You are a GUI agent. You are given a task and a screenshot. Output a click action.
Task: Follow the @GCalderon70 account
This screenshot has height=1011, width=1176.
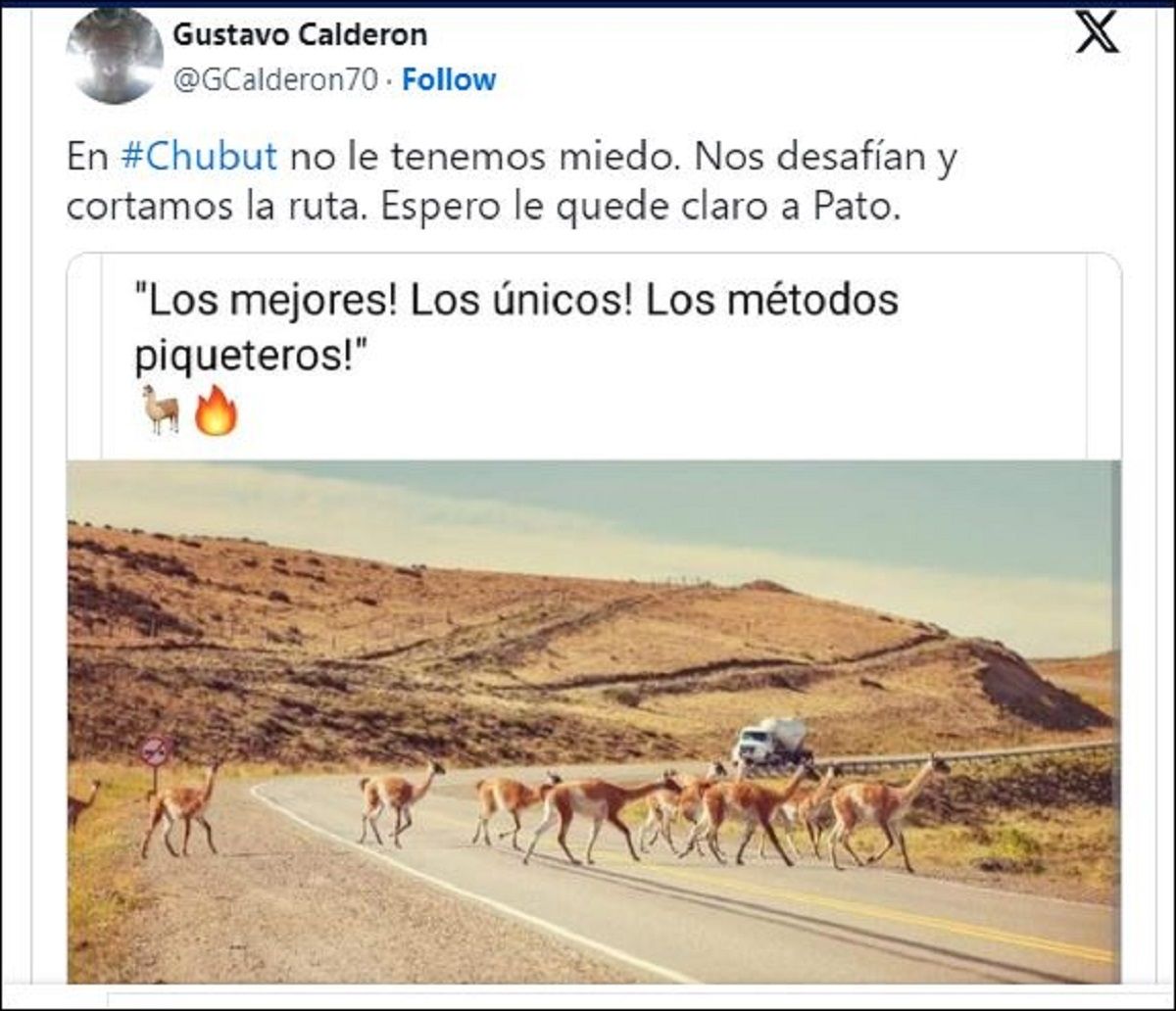pos(449,80)
